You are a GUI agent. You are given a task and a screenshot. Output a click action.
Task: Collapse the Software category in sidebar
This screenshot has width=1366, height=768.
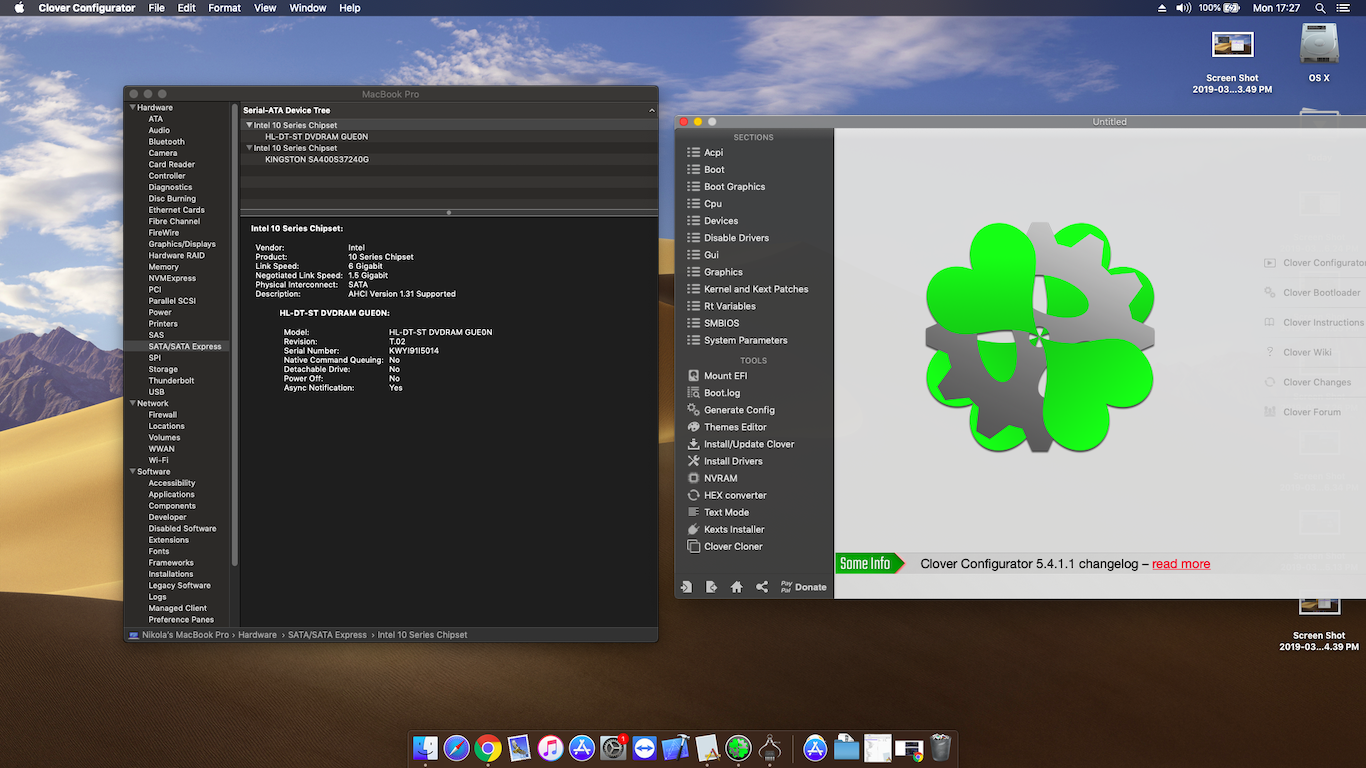(132, 472)
